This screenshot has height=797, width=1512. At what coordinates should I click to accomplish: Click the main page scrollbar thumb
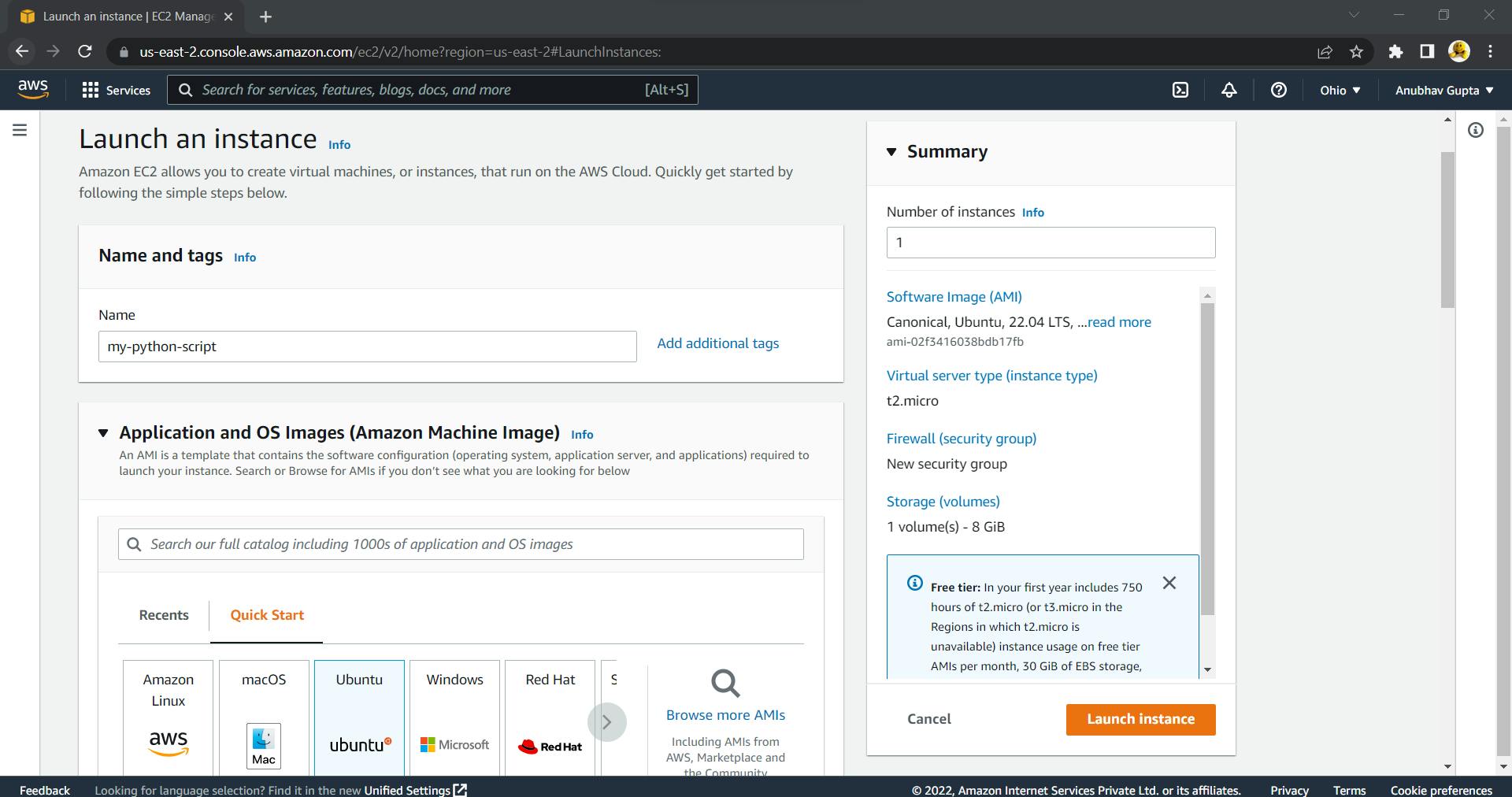(x=1447, y=230)
